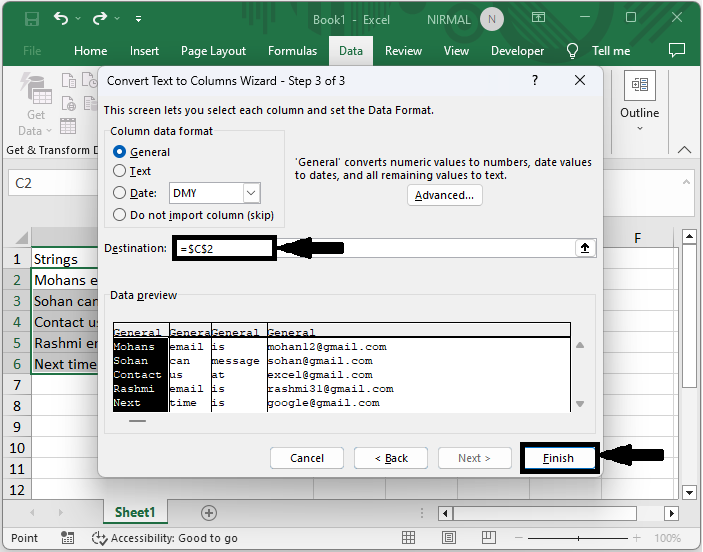Click horizontal scrollbar left arrow
Viewport: 703px width, 552px height.
(445, 513)
